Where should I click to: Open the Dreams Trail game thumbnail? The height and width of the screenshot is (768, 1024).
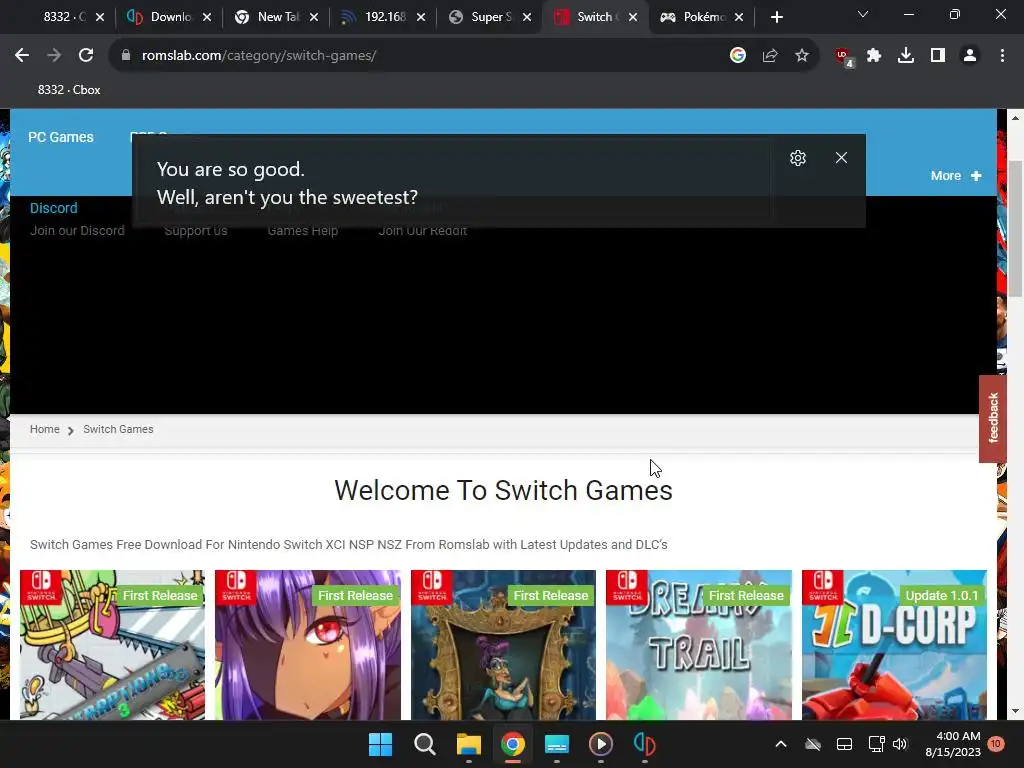(x=699, y=645)
